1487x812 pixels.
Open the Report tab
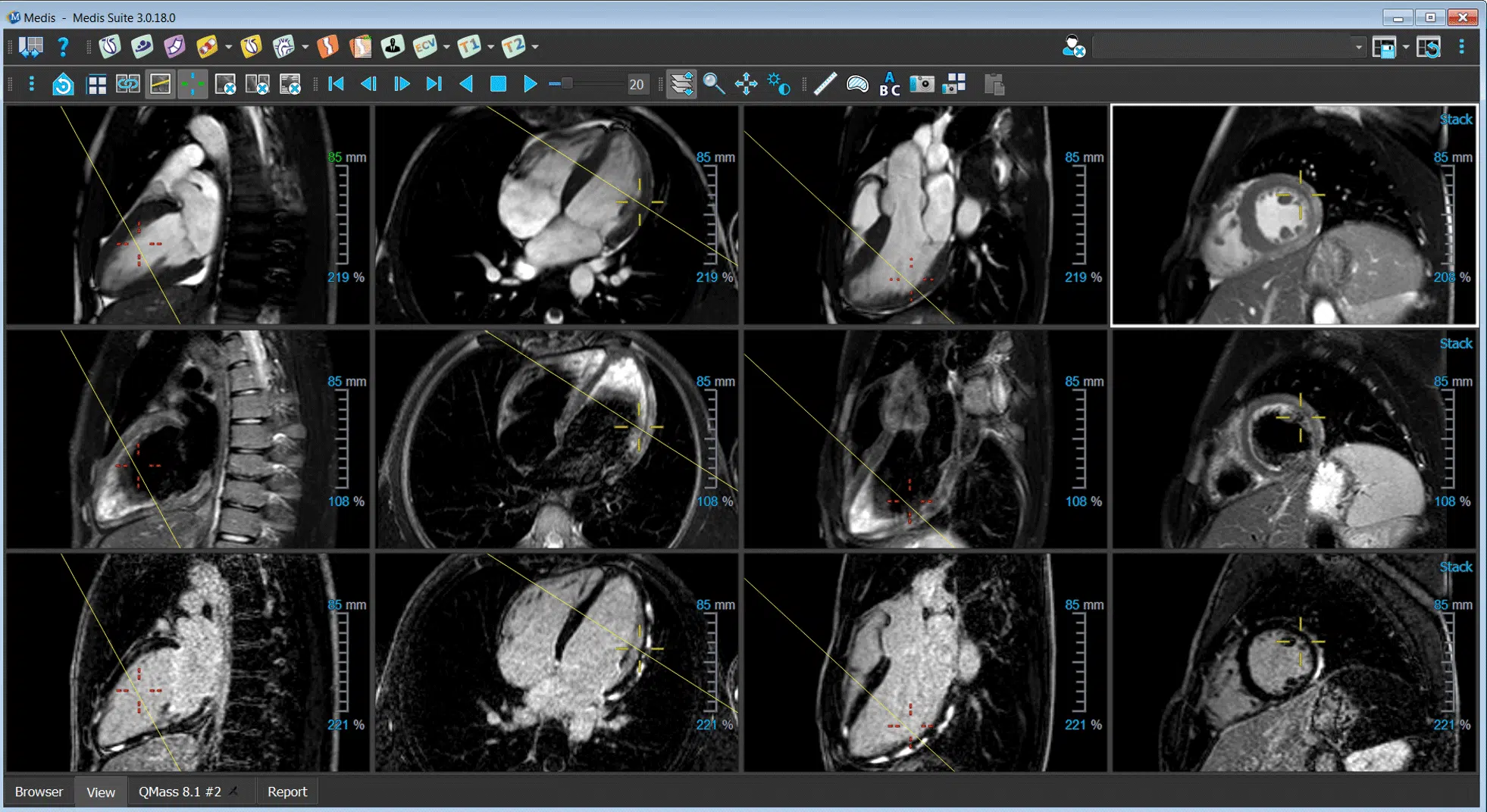(286, 792)
